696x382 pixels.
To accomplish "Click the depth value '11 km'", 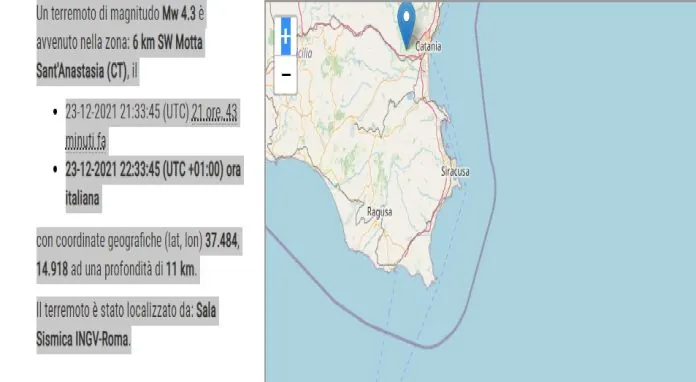I will [180, 269].
